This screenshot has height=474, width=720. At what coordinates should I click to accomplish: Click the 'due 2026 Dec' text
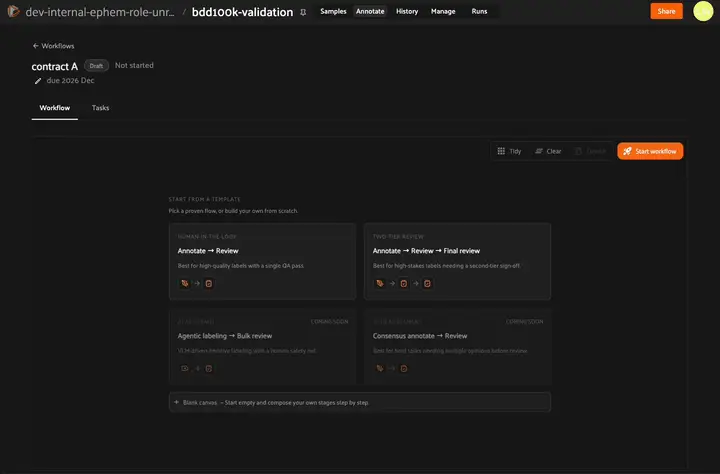pyautogui.click(x=70, y=80)
